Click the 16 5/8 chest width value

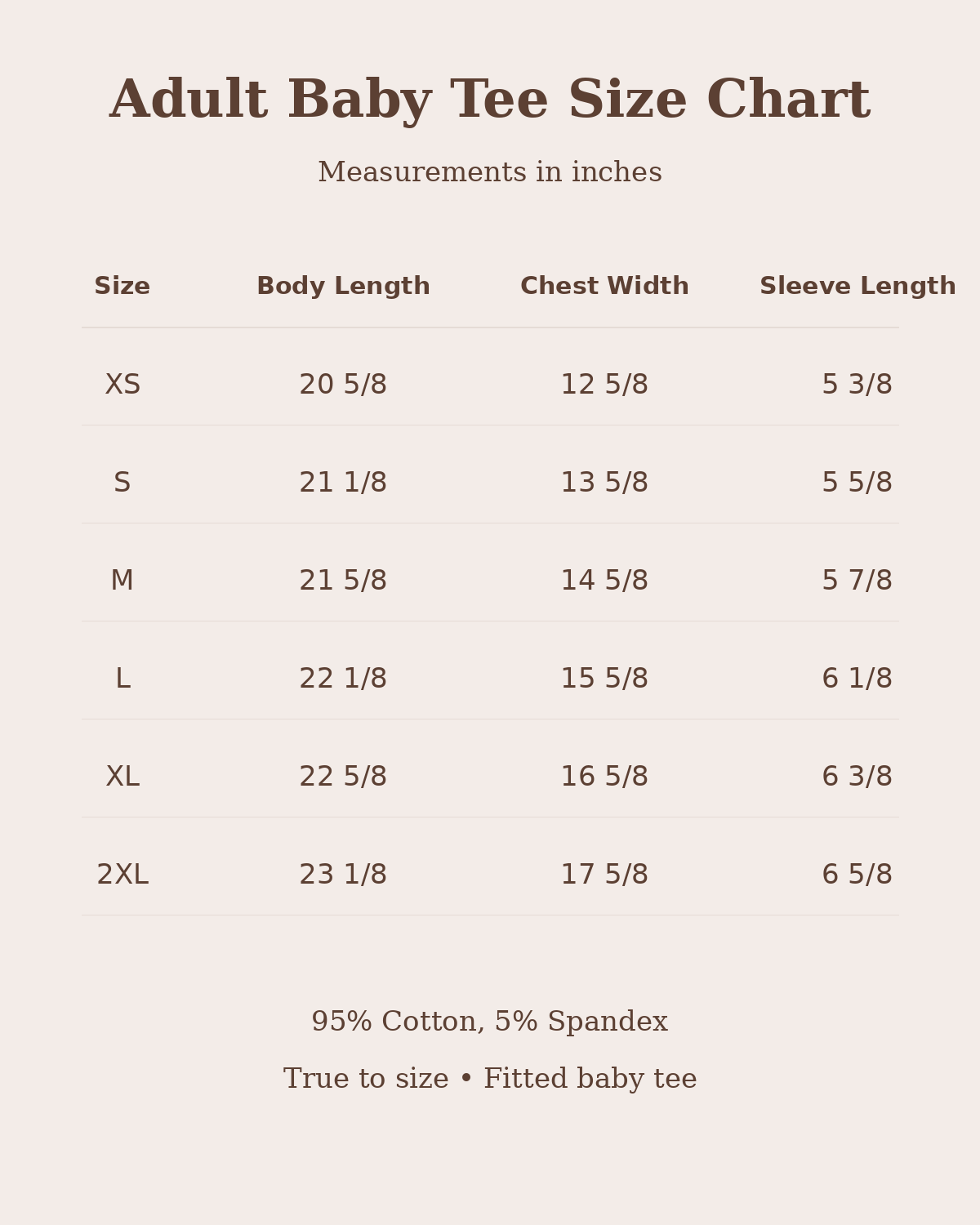(x=604, y=777)
